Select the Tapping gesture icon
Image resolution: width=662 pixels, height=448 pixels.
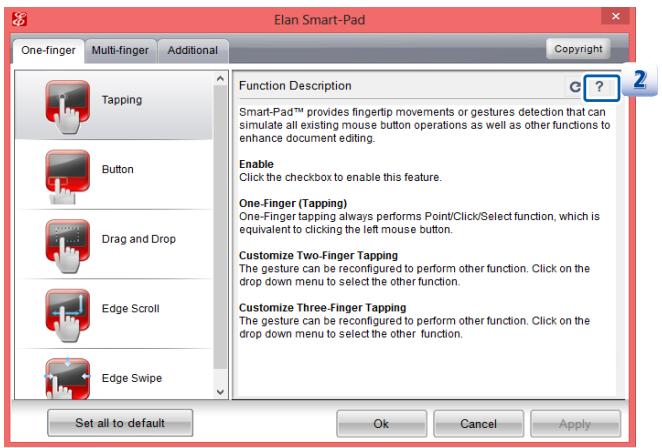pyautogui.click(x=68, y=107)
